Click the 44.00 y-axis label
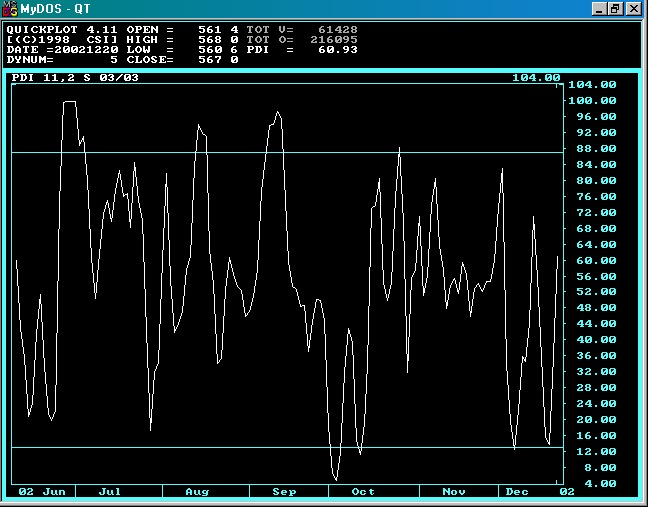648x507 pixels. coord(596,324)
